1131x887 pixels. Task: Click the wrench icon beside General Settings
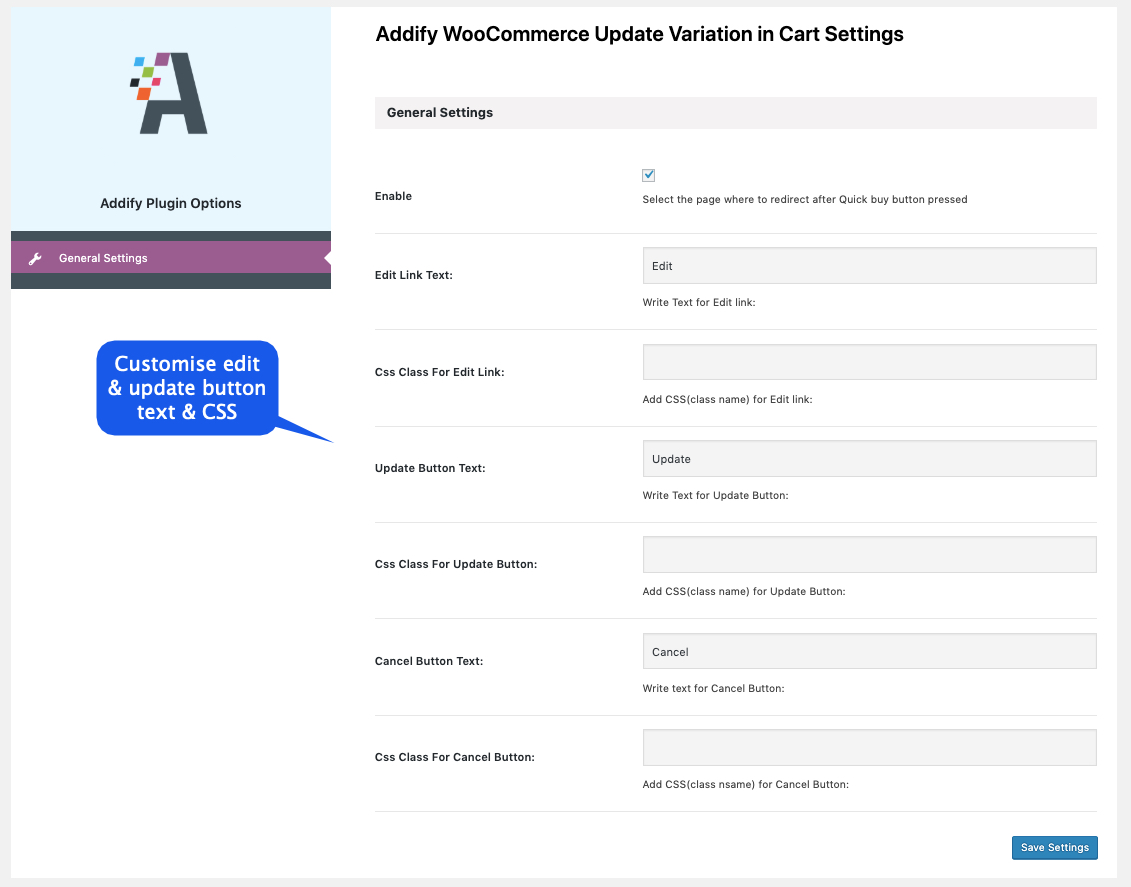click(x=36, y=257)
